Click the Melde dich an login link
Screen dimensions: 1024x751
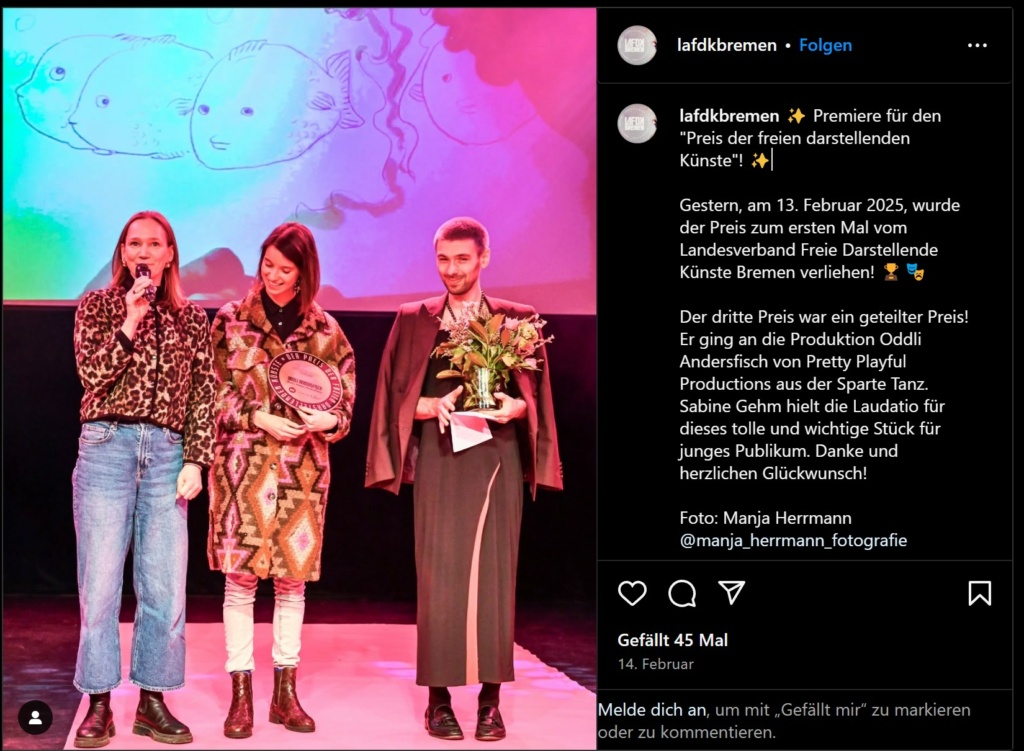(652, 710)
